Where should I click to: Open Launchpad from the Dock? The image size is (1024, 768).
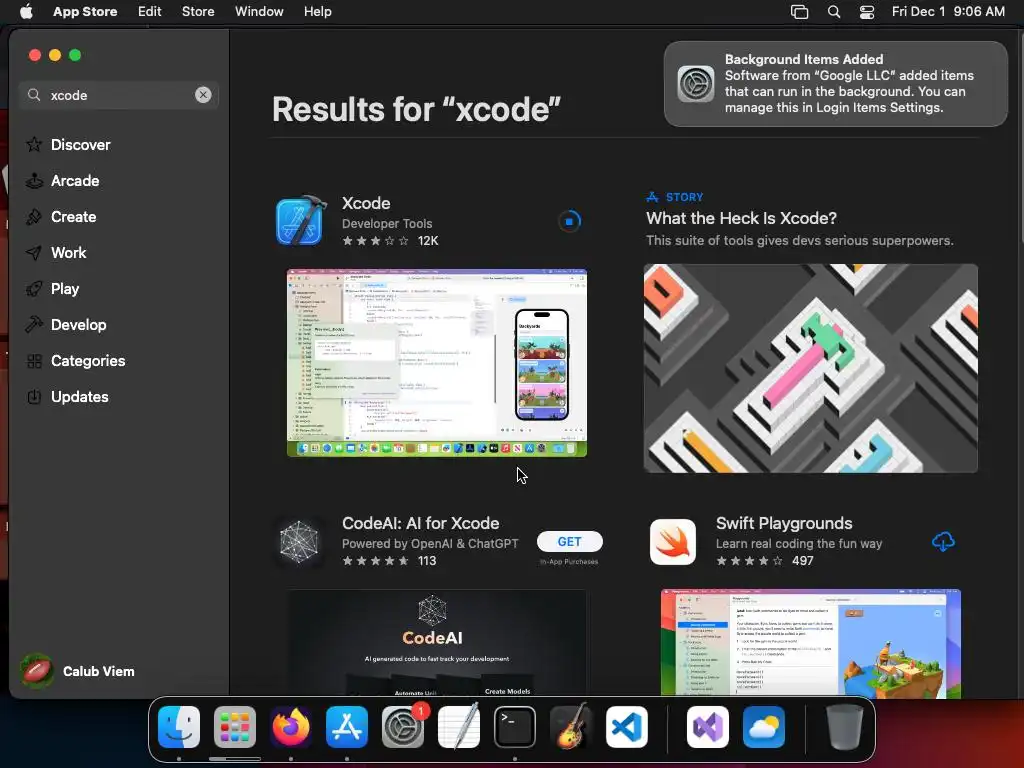tap(235, 727)
